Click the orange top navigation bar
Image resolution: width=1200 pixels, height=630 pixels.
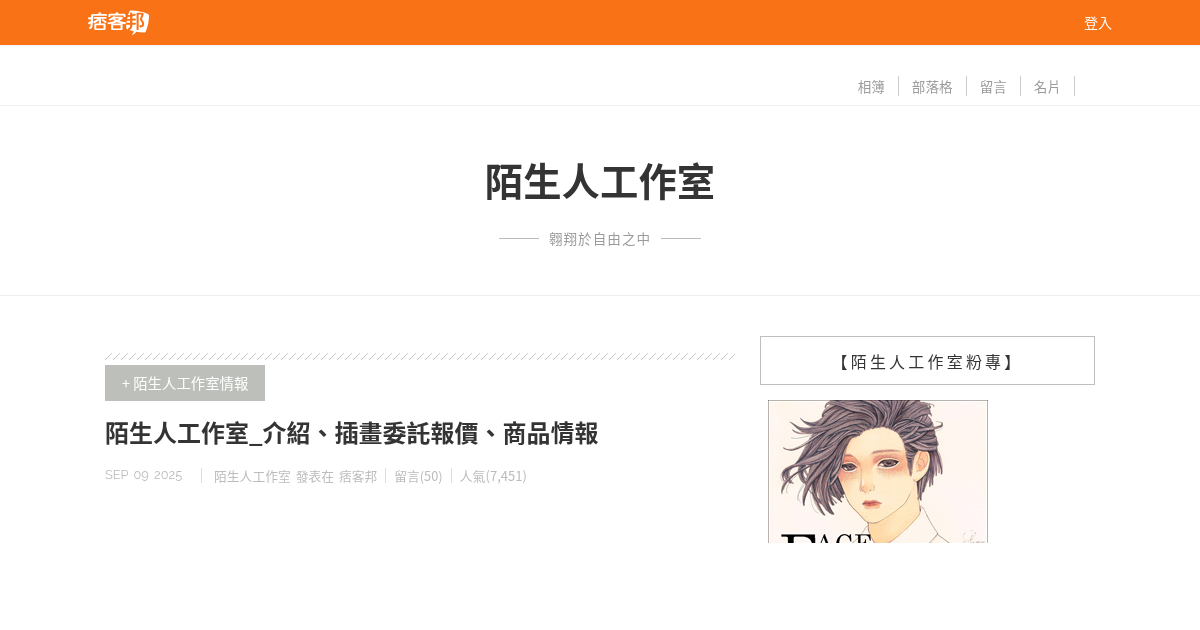(x=600, y=22)
